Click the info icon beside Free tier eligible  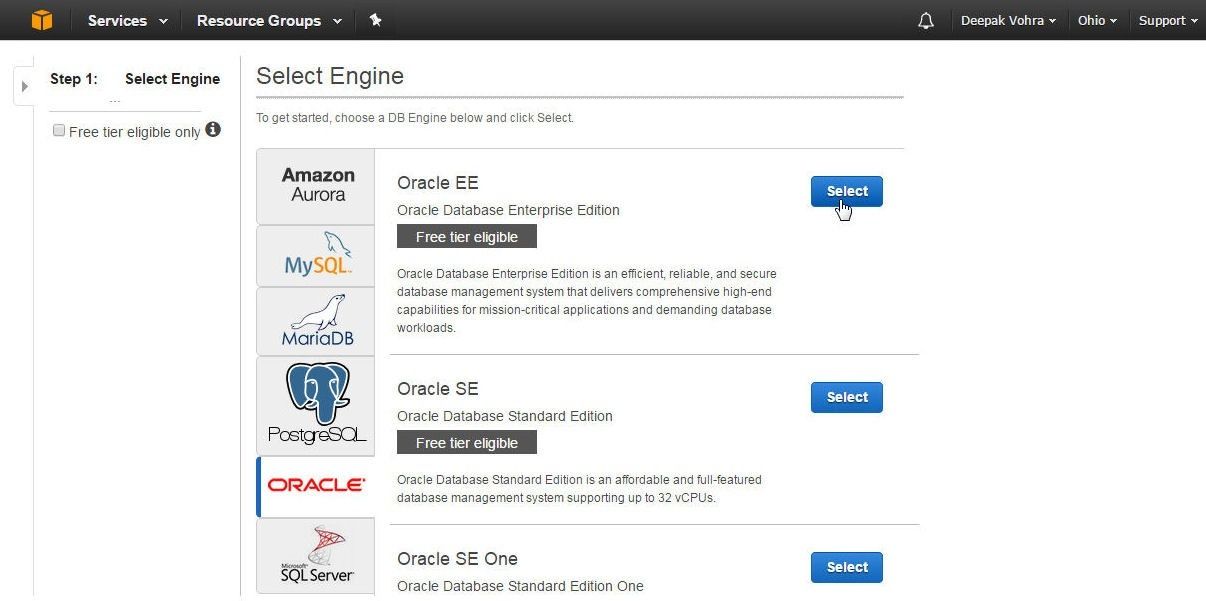point(213,130)
